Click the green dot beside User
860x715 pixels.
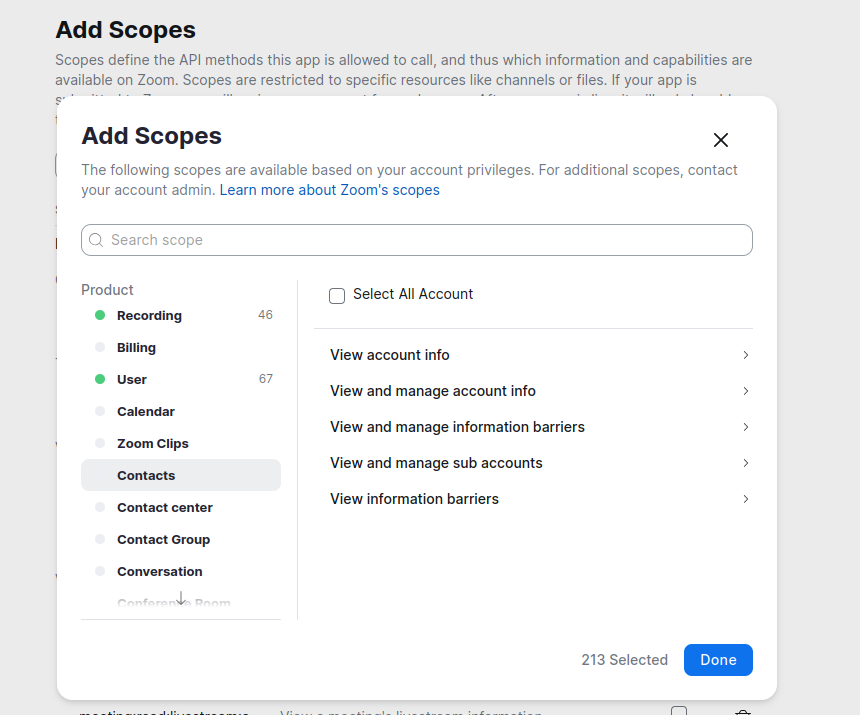[100, 379]
